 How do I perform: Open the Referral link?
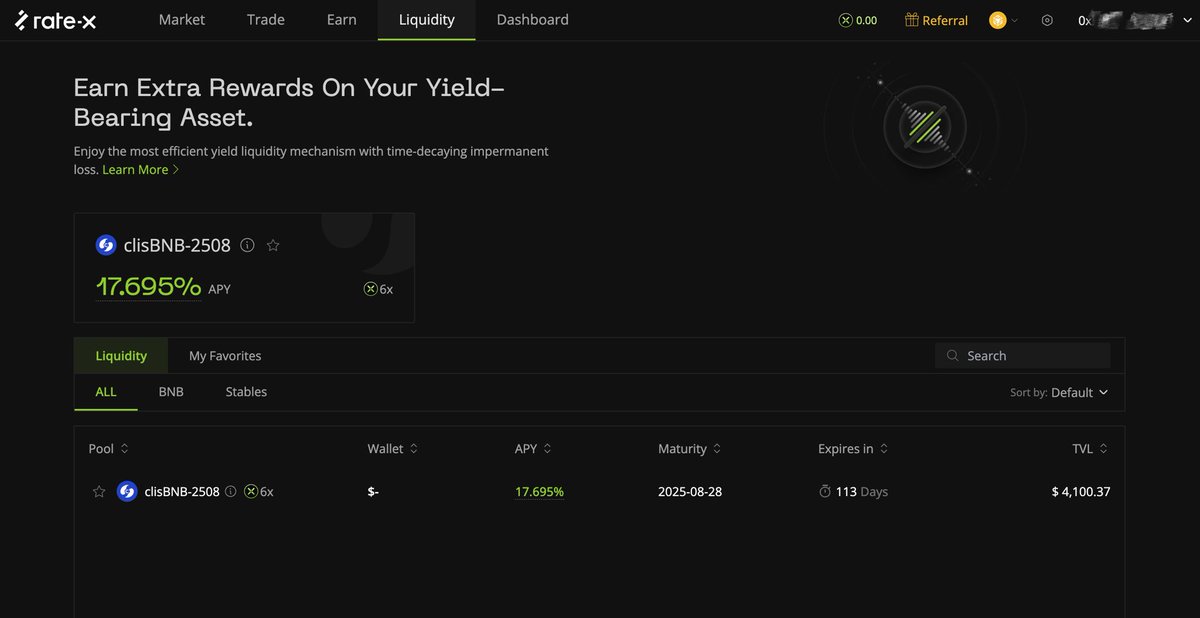[x=937, y=20]
